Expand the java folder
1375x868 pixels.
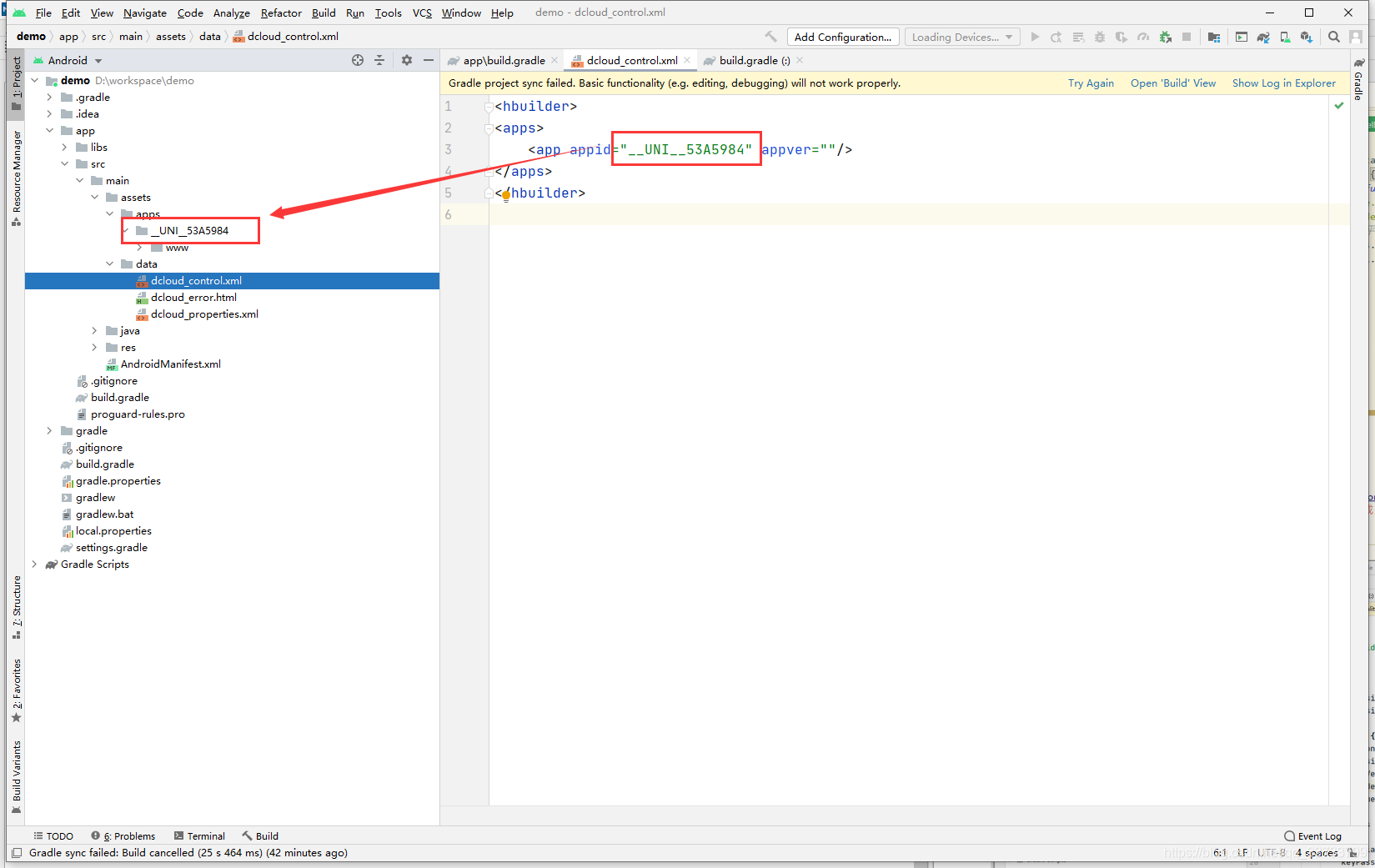point(94,331)
